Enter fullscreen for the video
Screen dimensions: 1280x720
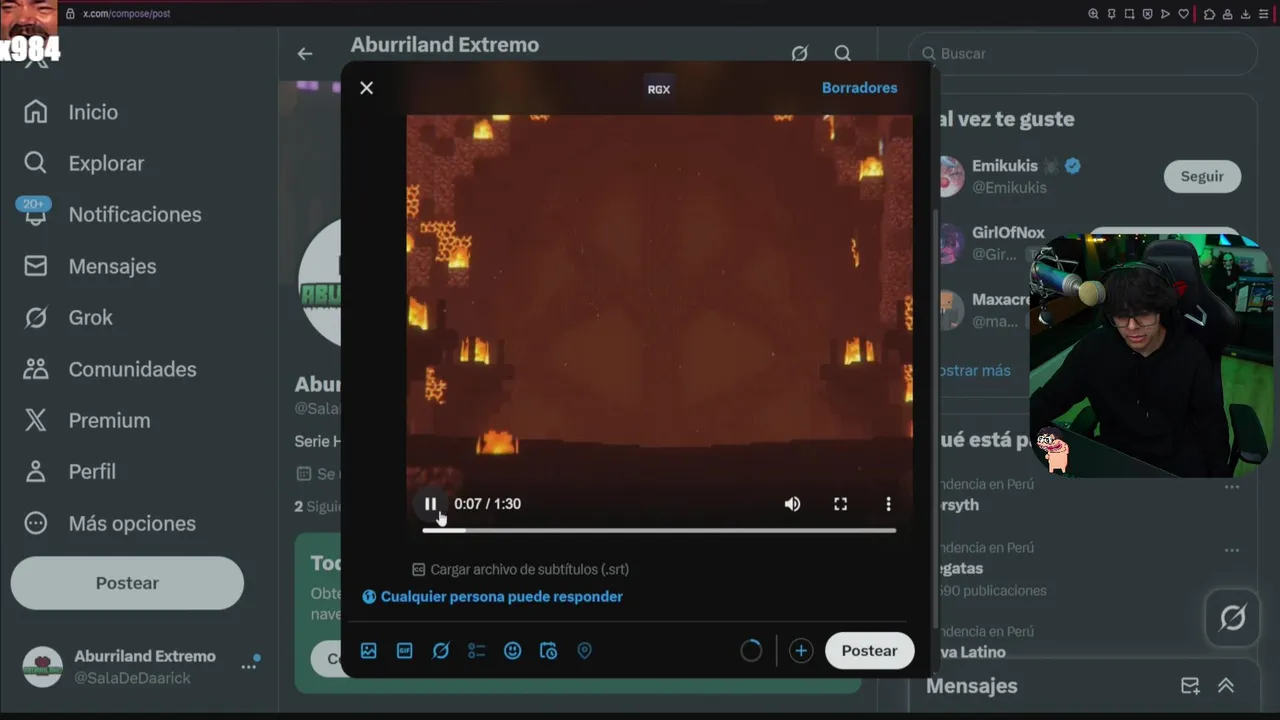pyautogui.click(x=840, y=504)
